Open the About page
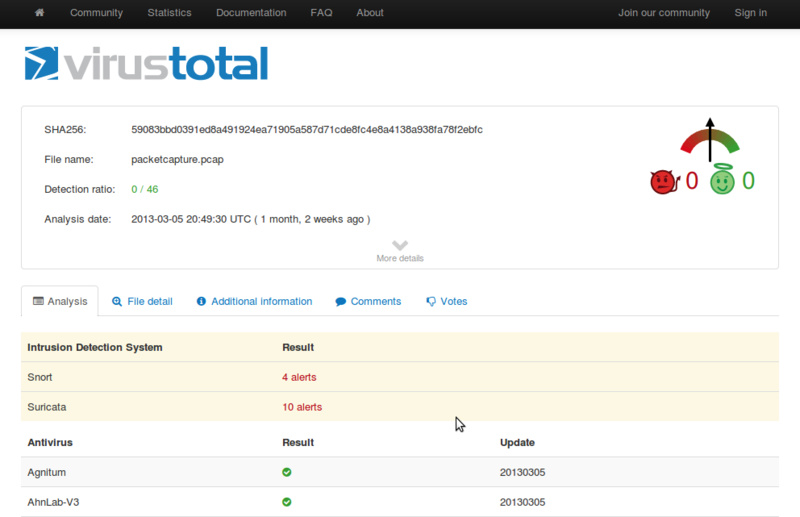Screen dimensions: 800x517 coord(370,13)
